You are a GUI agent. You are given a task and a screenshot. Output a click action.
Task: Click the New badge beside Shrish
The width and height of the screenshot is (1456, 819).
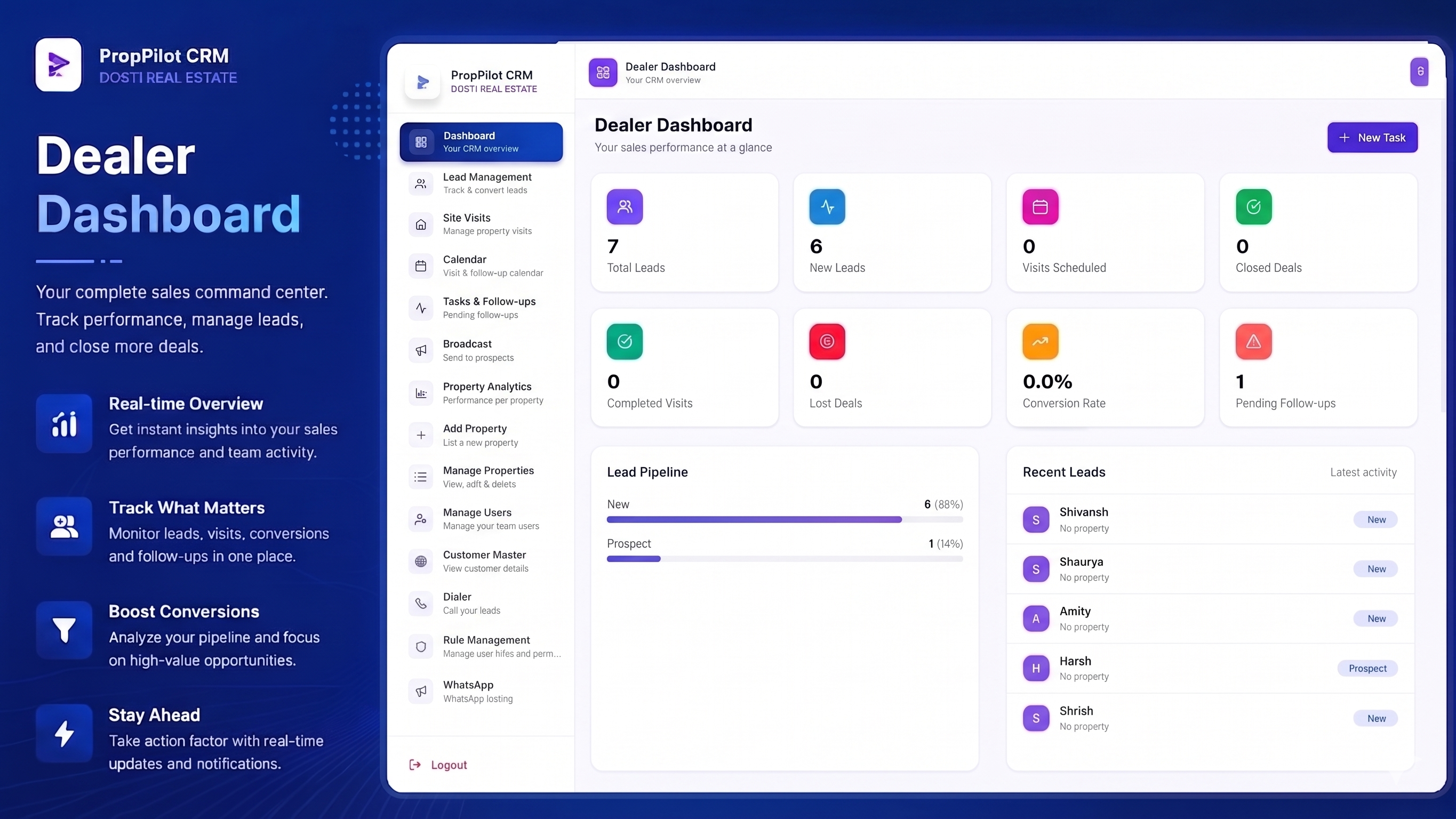(x=1376, y=718)
